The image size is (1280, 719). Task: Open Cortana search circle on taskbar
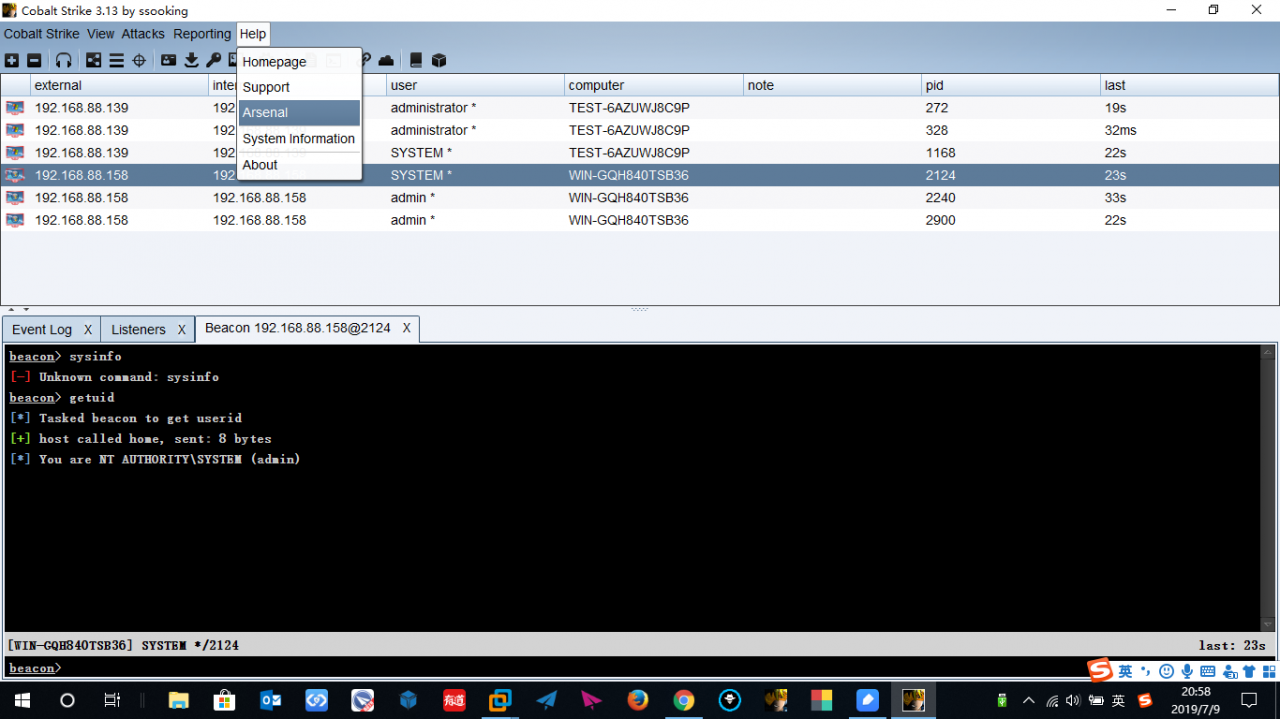pos(67,700)
